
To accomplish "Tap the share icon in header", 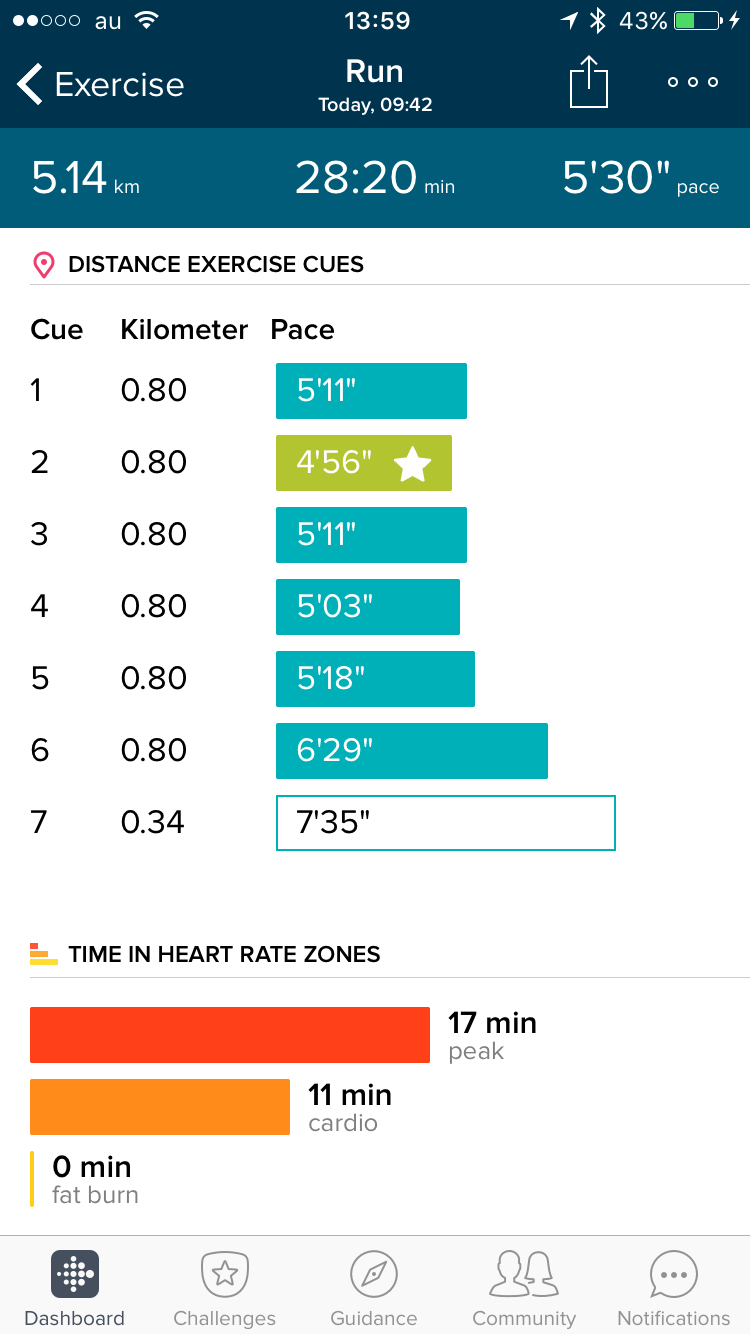I will coord(588,82).
